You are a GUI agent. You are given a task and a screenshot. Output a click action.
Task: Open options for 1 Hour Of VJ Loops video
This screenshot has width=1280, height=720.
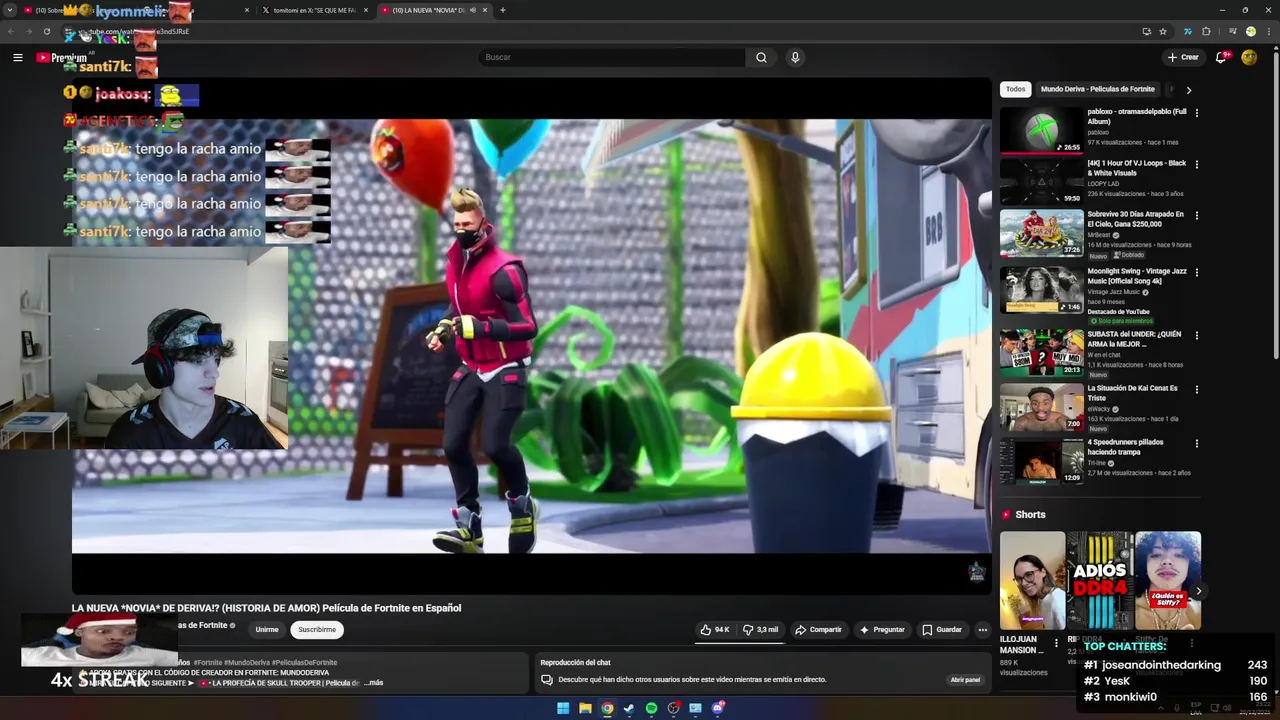[1196, 164]
